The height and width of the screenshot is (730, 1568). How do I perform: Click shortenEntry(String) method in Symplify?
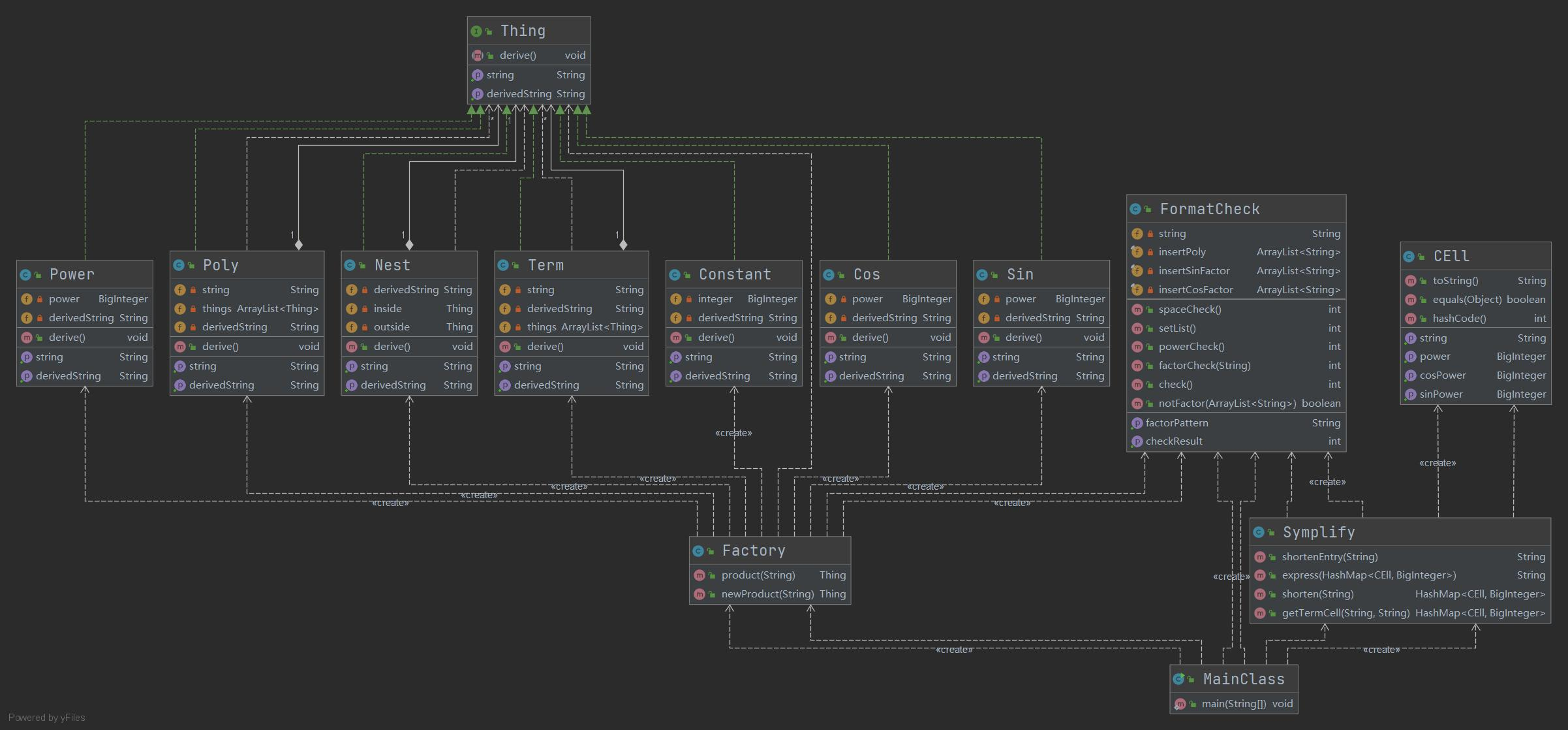(x=1329, y=557)
